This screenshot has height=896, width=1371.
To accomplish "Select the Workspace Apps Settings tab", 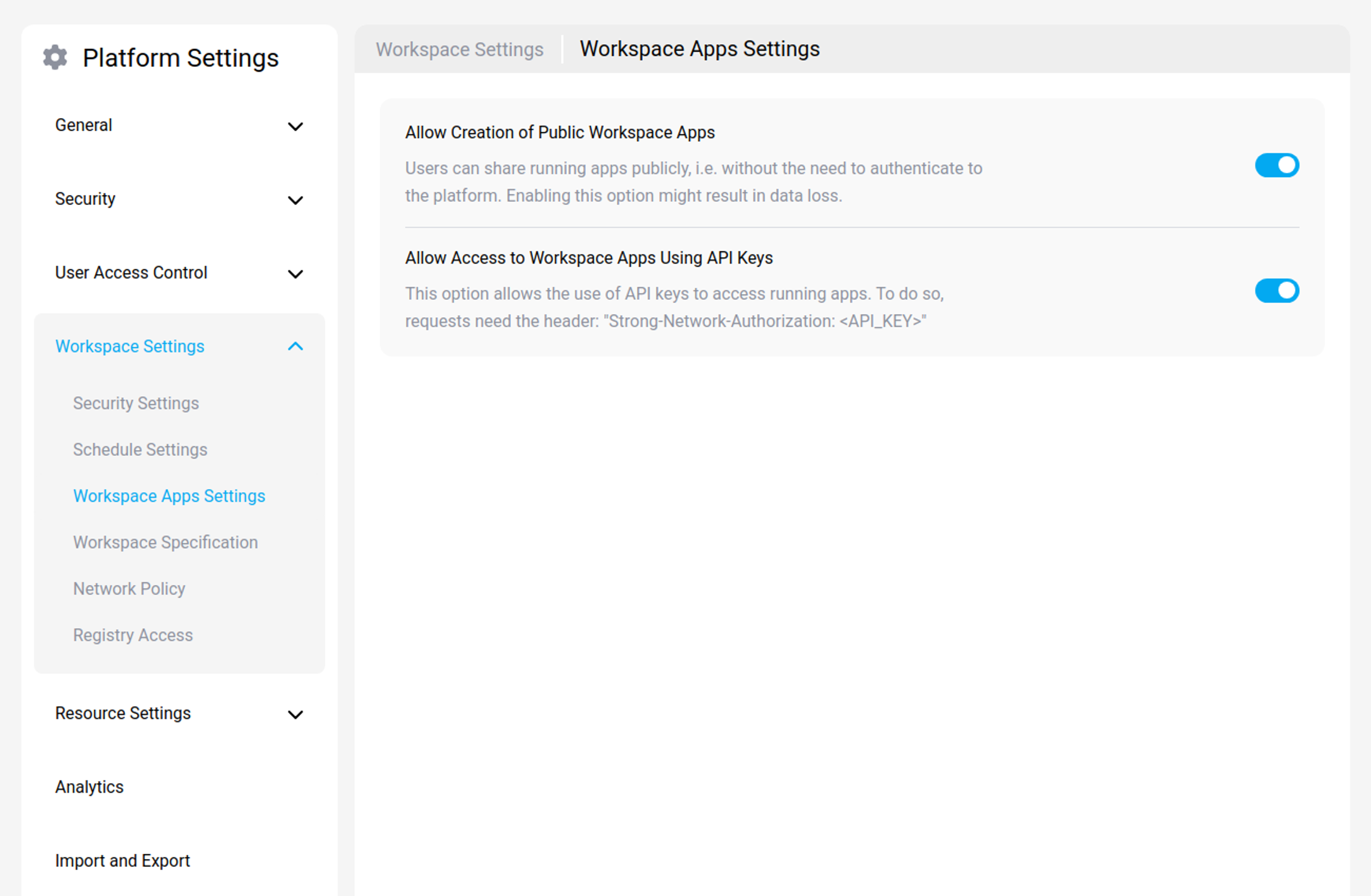I will [x=699, y=50].
